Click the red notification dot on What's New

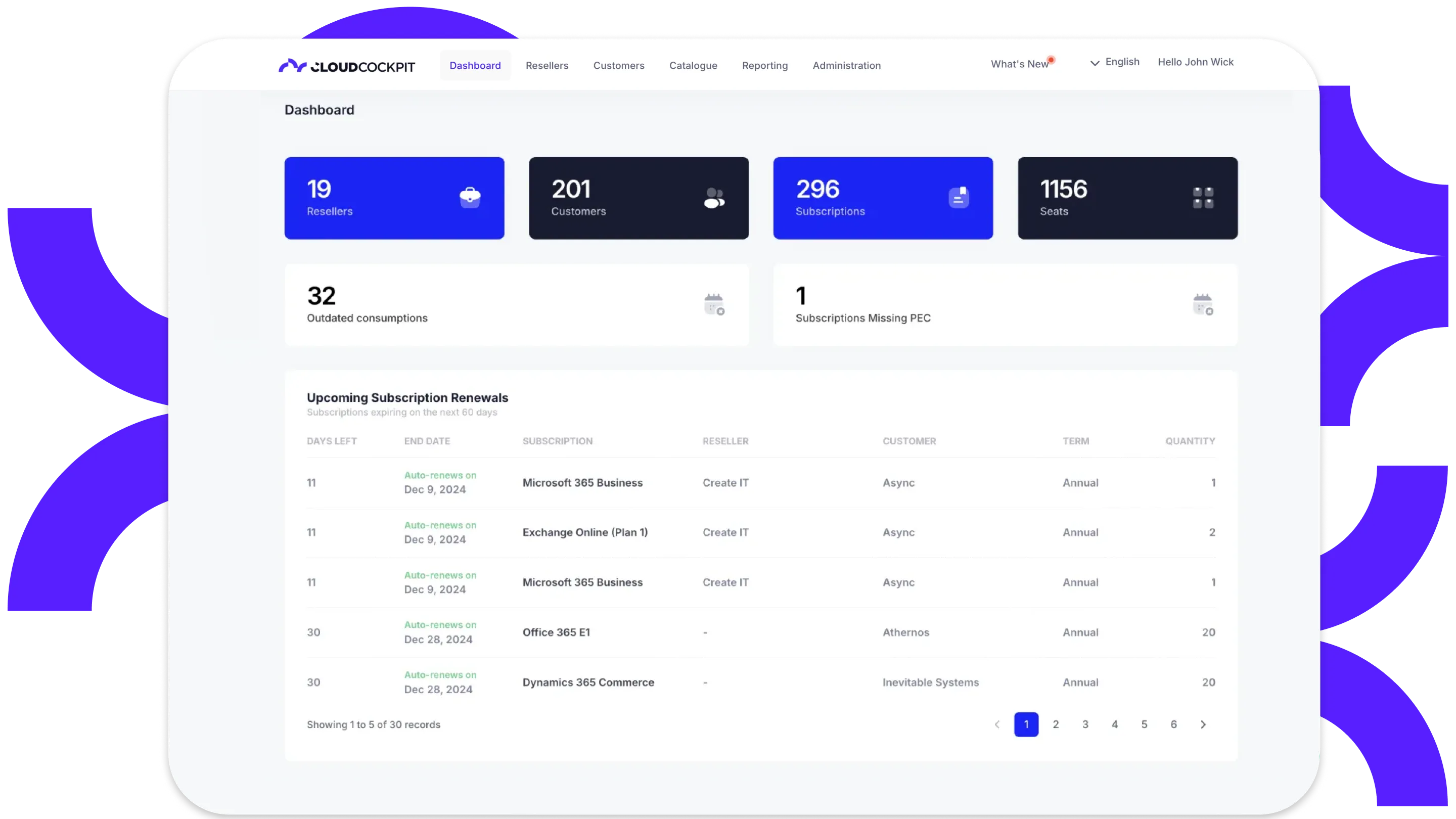(x=1051, y=60)
